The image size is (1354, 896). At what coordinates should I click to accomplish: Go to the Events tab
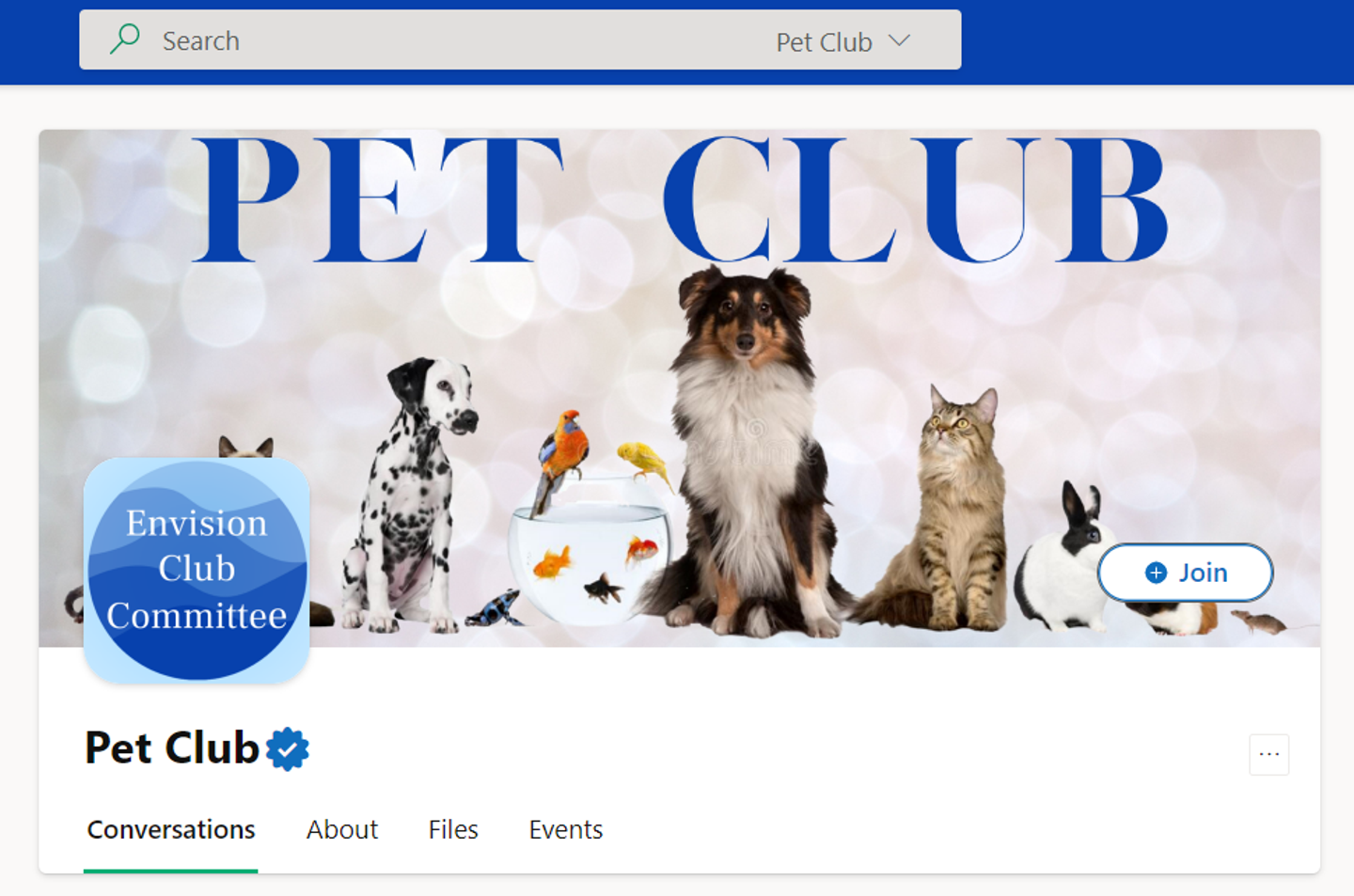tap(566, 829)
